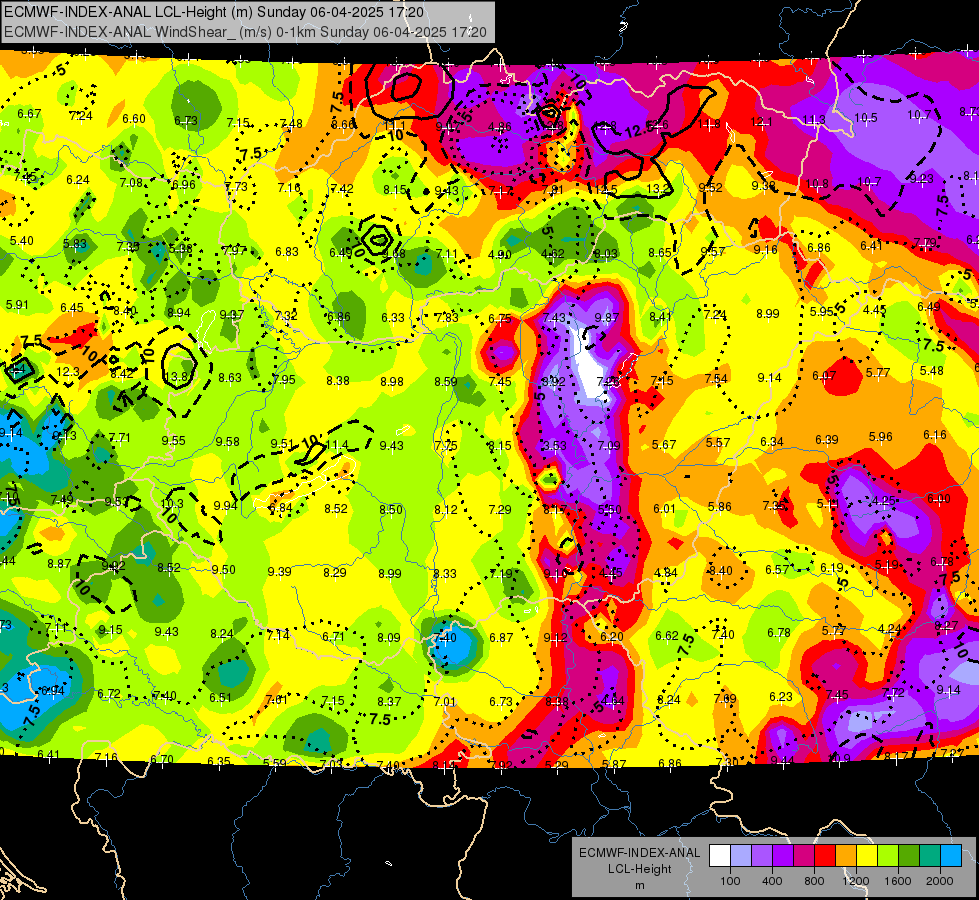Screen dimensions: 979x900
Task: Click legend tick label 800
Action: coord(814,881)
